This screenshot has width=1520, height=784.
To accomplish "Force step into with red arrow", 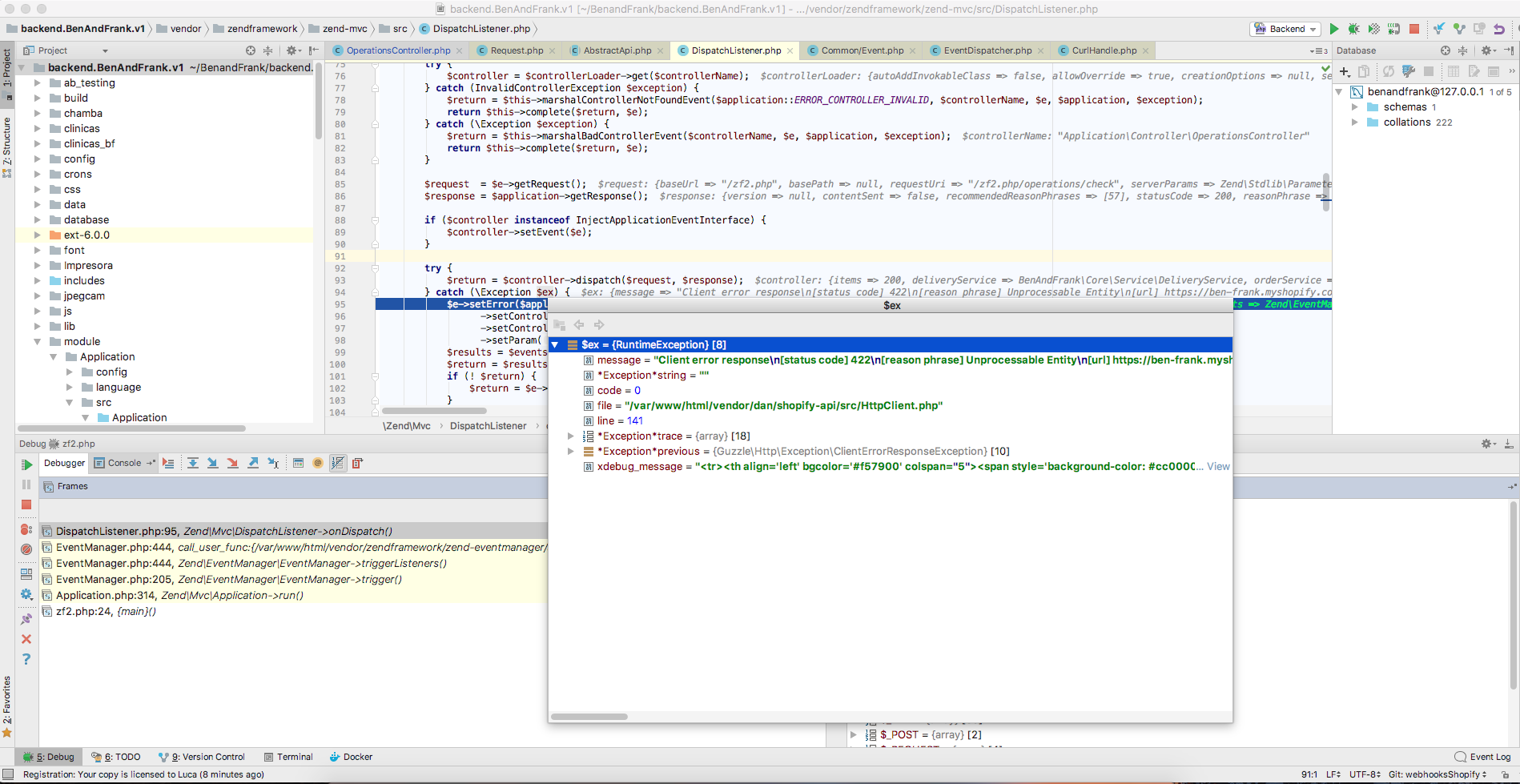I will pos(232,463).
